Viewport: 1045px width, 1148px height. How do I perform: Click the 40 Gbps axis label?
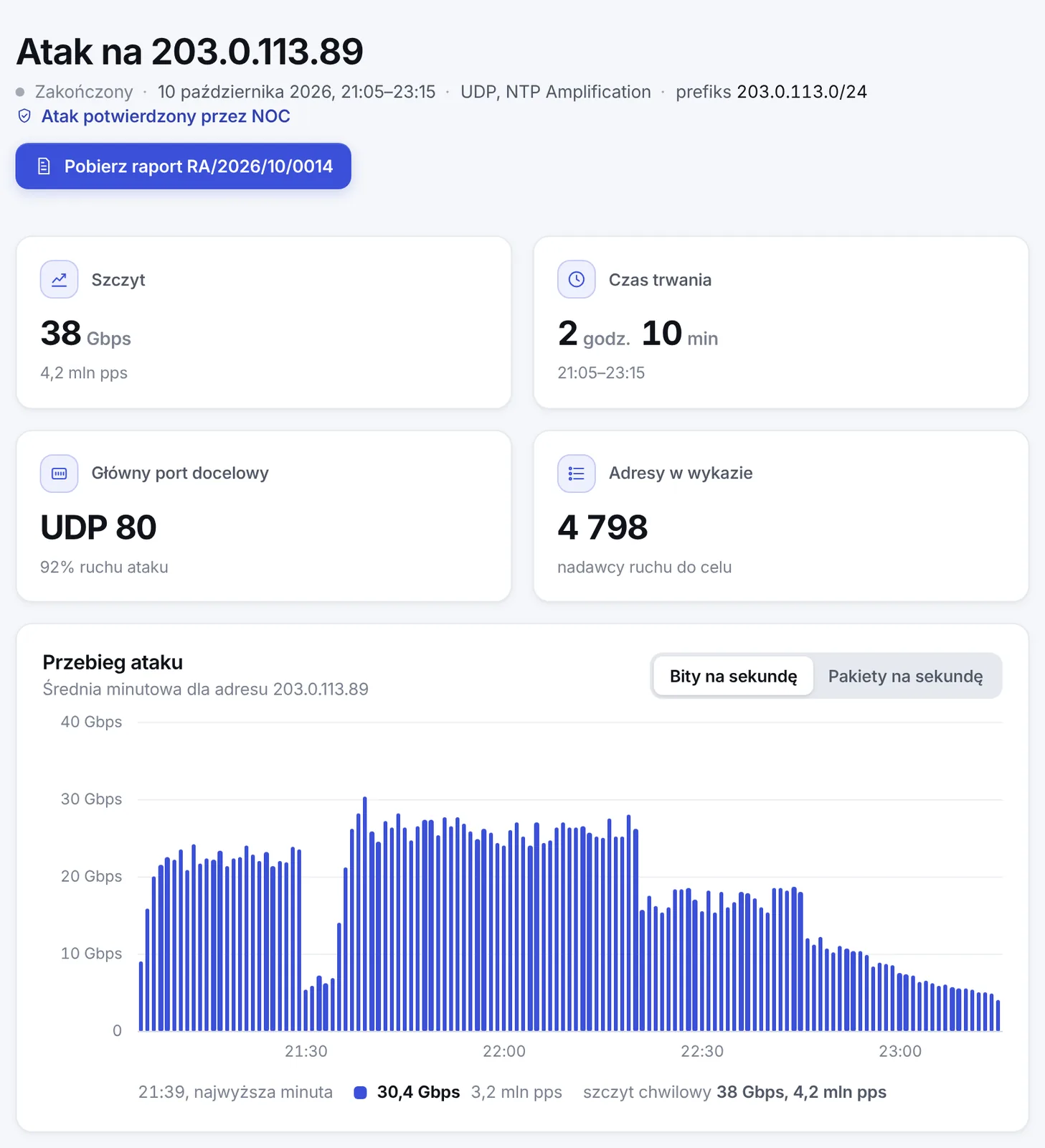91,722
